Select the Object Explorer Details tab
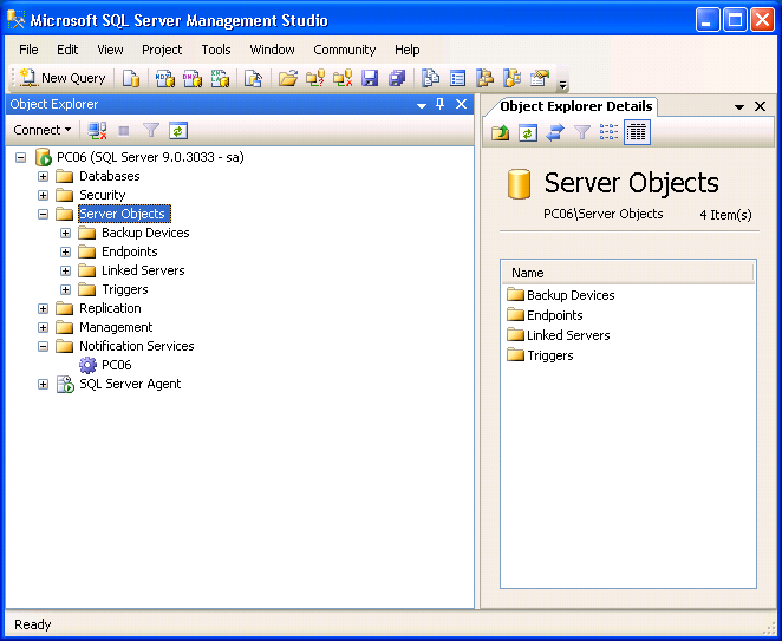 [x=576, y=106]
